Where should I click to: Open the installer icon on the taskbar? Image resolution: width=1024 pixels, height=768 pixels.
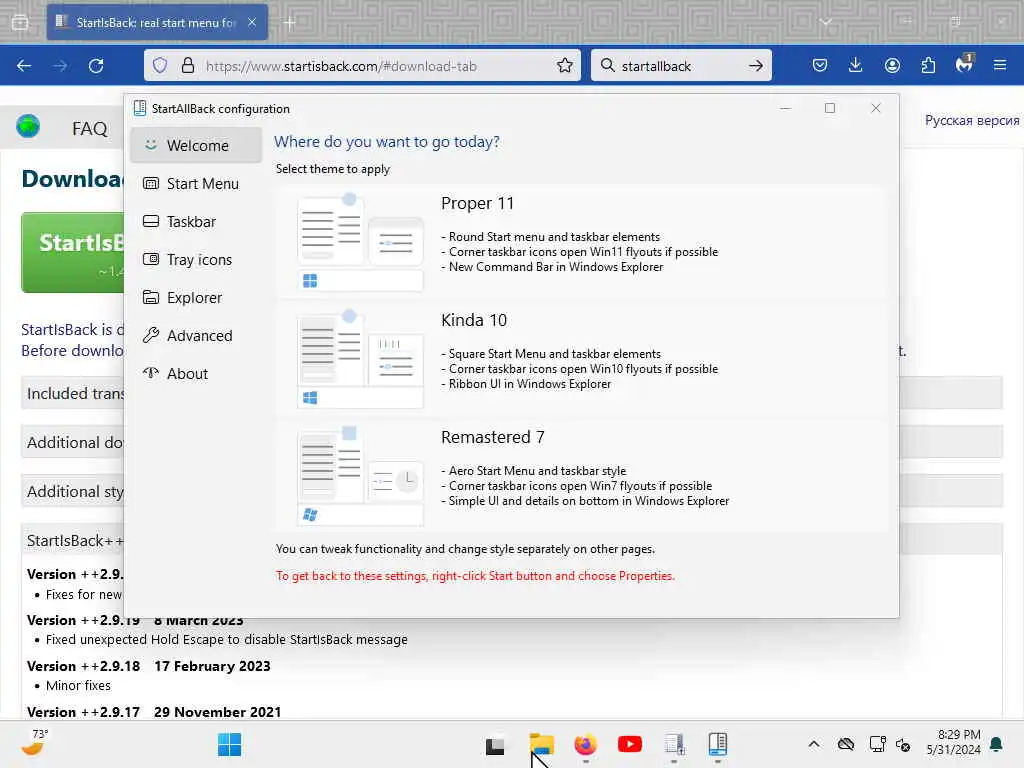[x=674, y=744]
